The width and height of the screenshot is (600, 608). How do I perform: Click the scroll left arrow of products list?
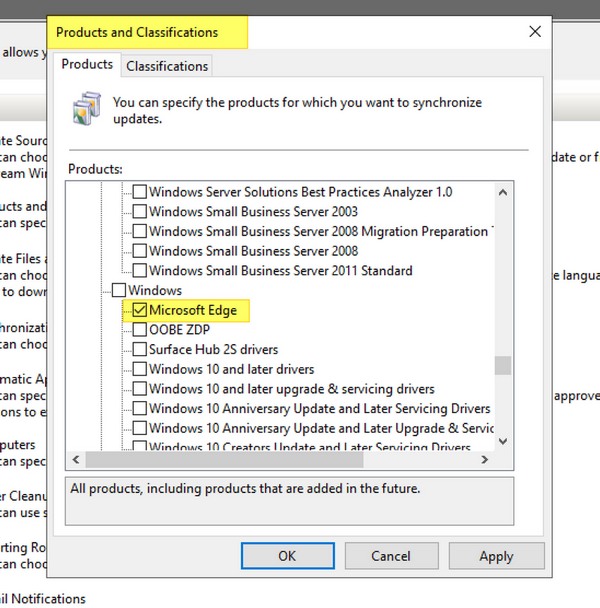[76, 460]
